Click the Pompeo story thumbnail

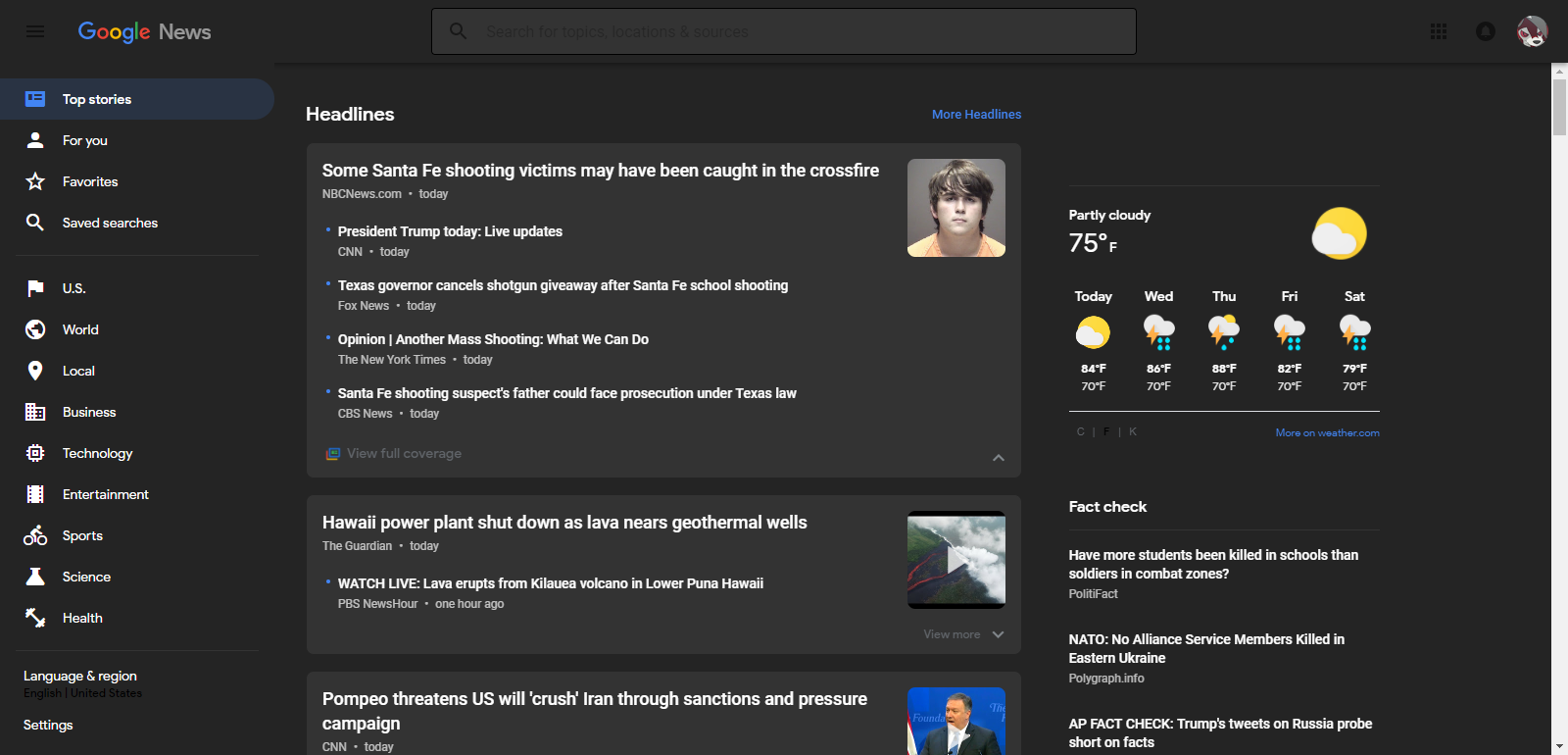click(956, 722)
